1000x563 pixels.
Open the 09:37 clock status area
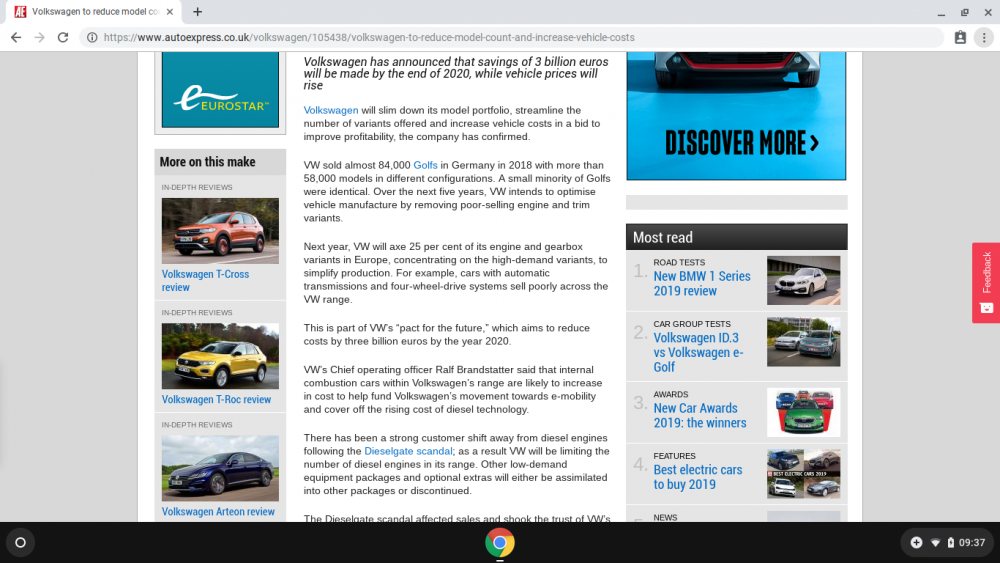(972, 543)
